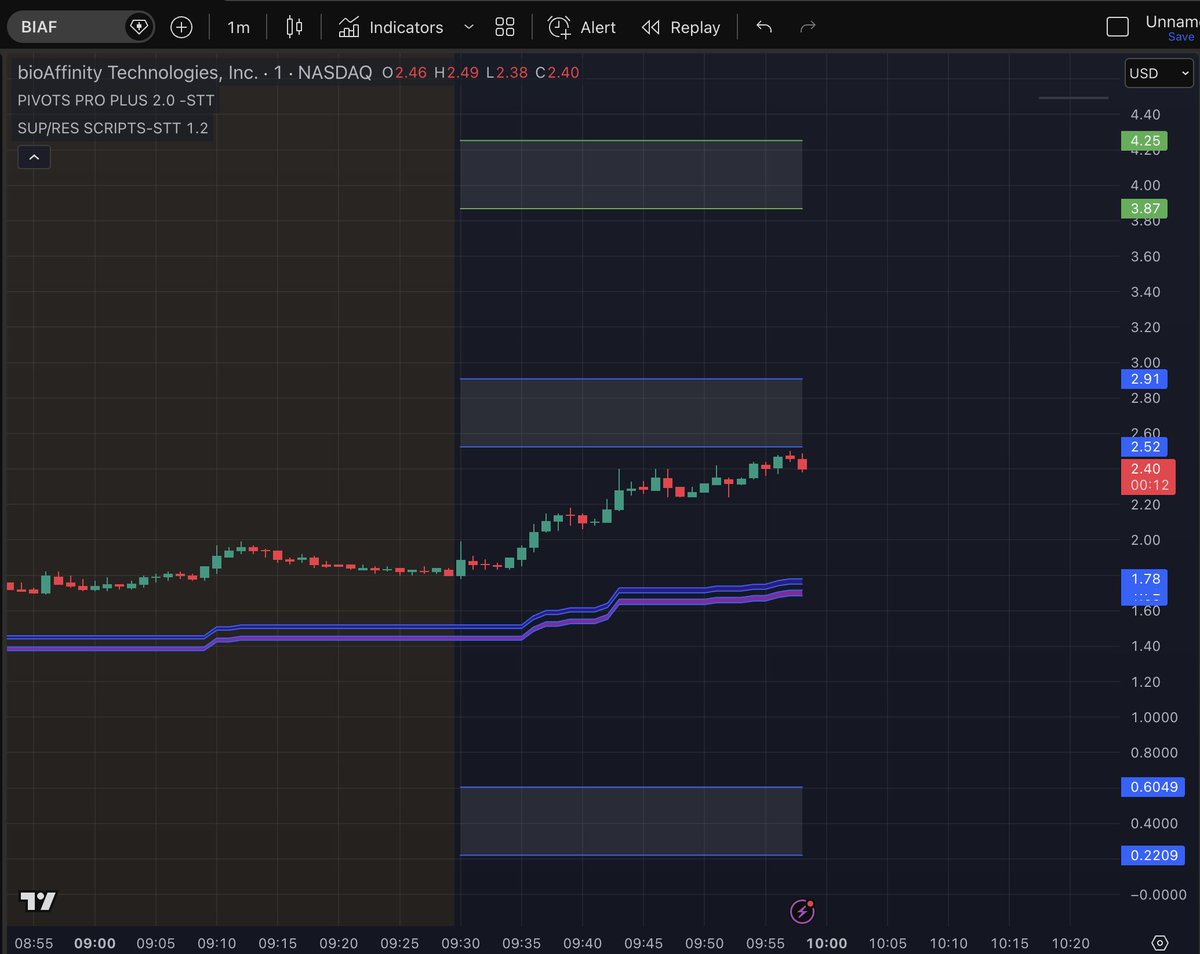Click the bioAffinity Technologies, Inc. title
Image resolution: width=1200 pixels, height=954 pixels.
(x=137, y=72)
